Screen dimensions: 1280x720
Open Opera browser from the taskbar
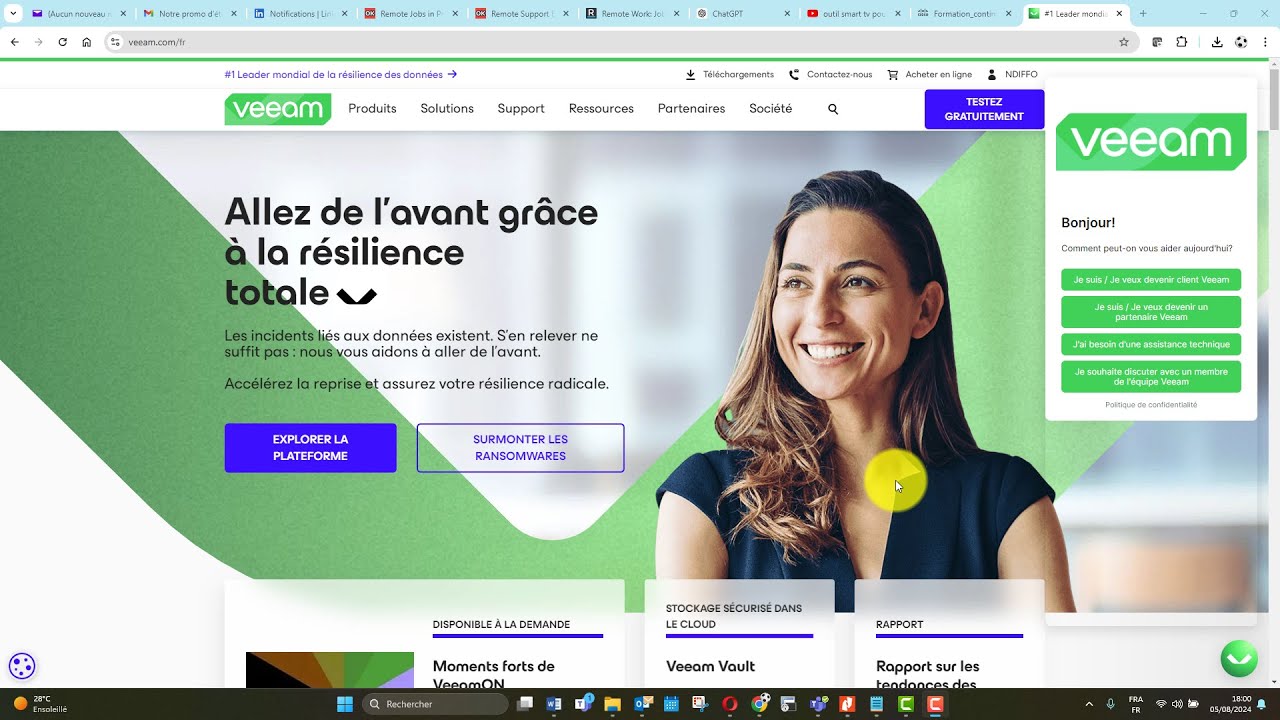tap(730, 704)
